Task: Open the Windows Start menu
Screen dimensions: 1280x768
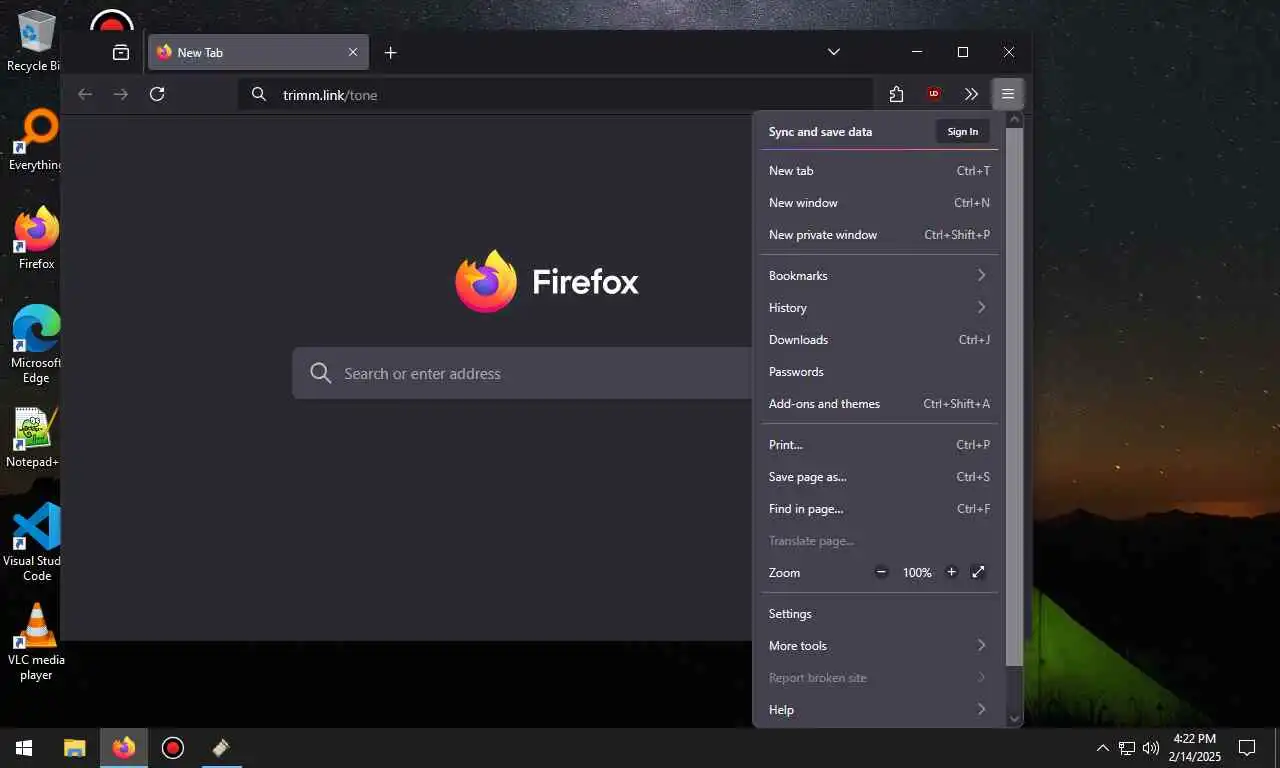Action: click(24, 748)
